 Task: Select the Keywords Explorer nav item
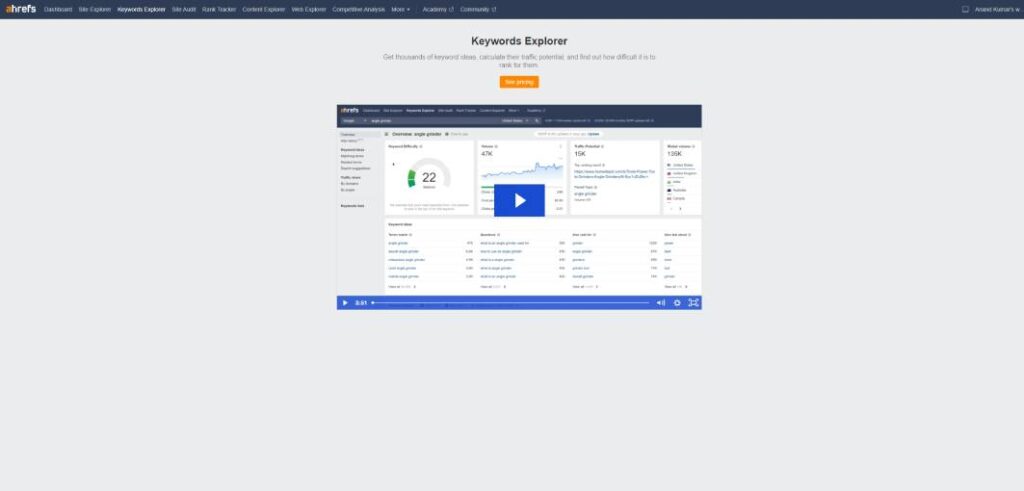click(141, 10)
